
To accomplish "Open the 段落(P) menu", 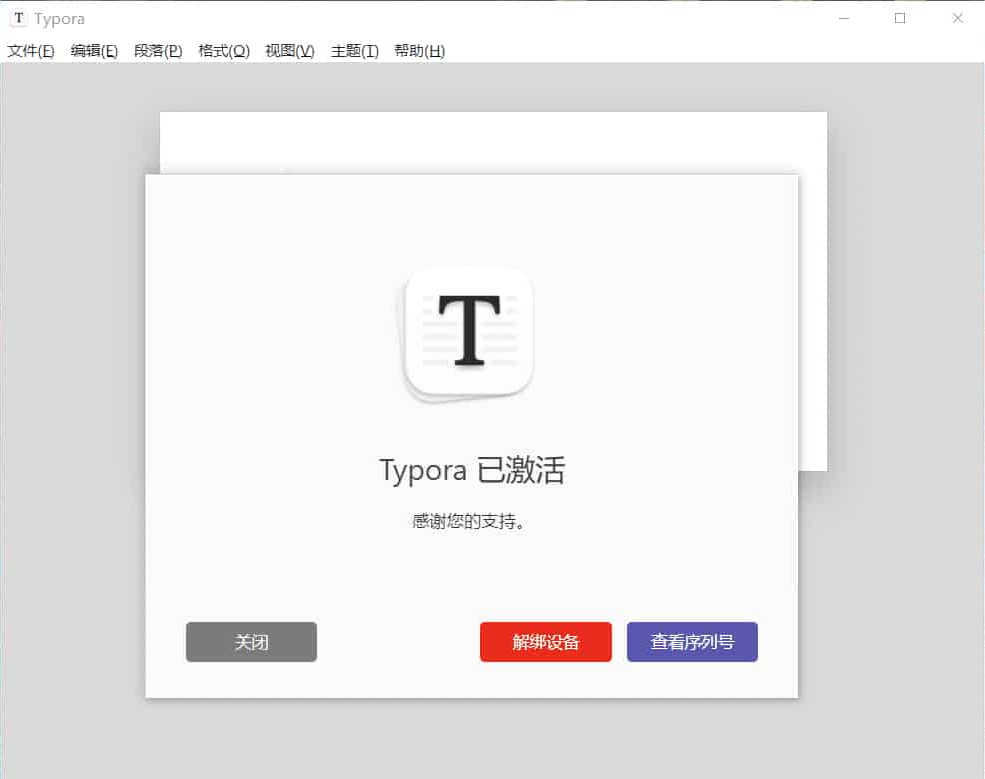I will tap(158, 51).
